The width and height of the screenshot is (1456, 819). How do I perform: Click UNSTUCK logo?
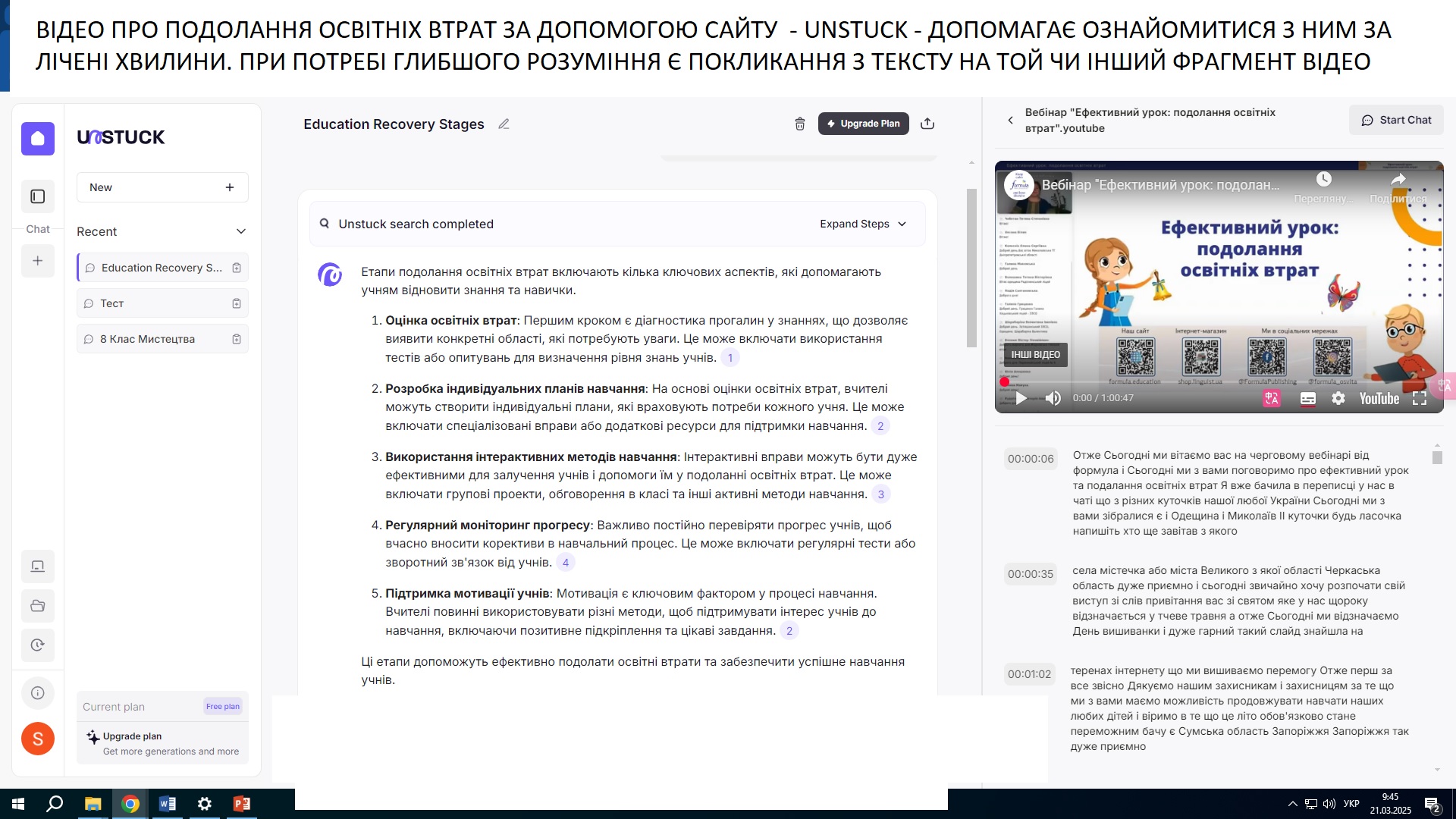[121, 137]
